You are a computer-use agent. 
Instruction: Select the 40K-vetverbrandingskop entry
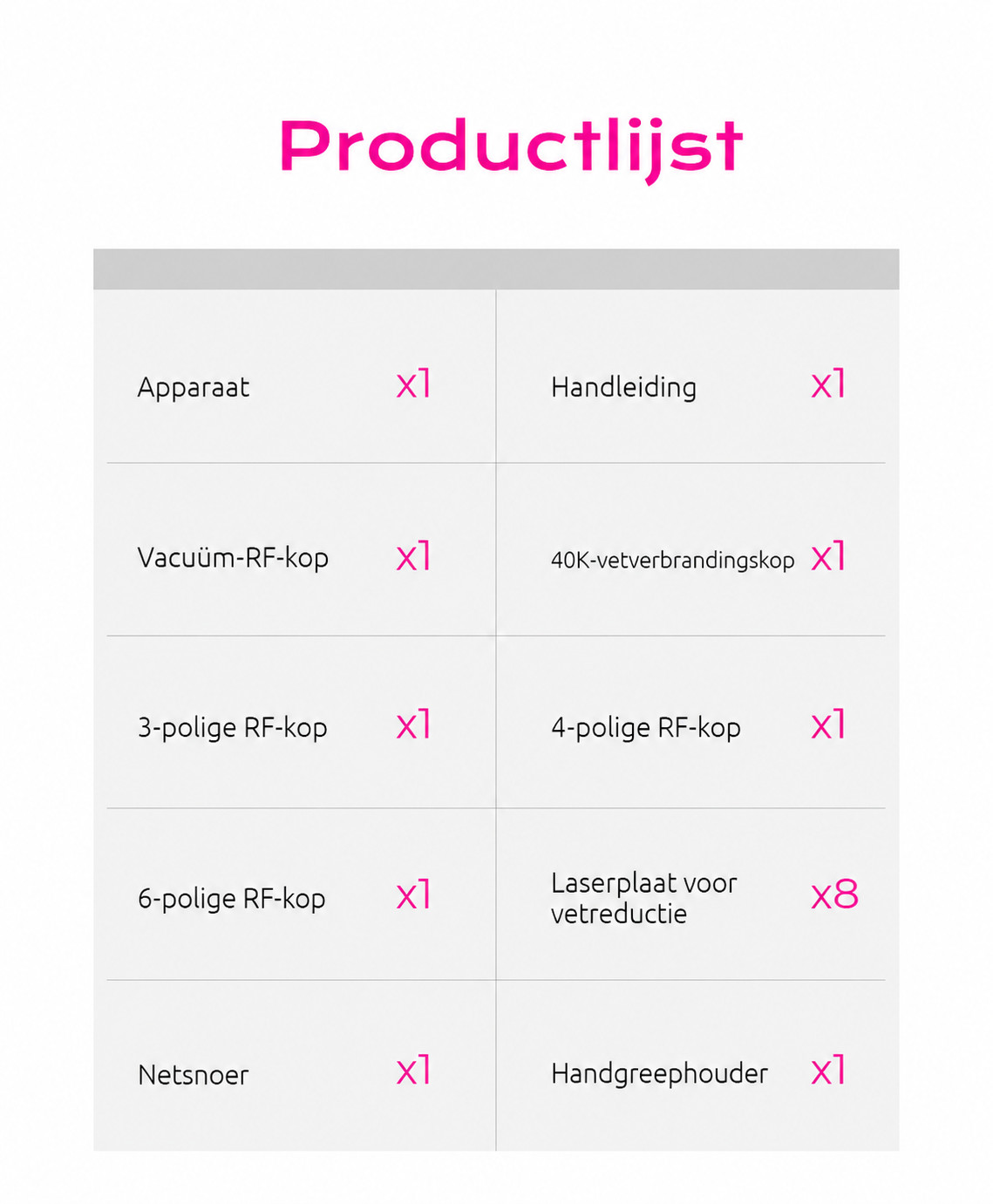[672, 561]
